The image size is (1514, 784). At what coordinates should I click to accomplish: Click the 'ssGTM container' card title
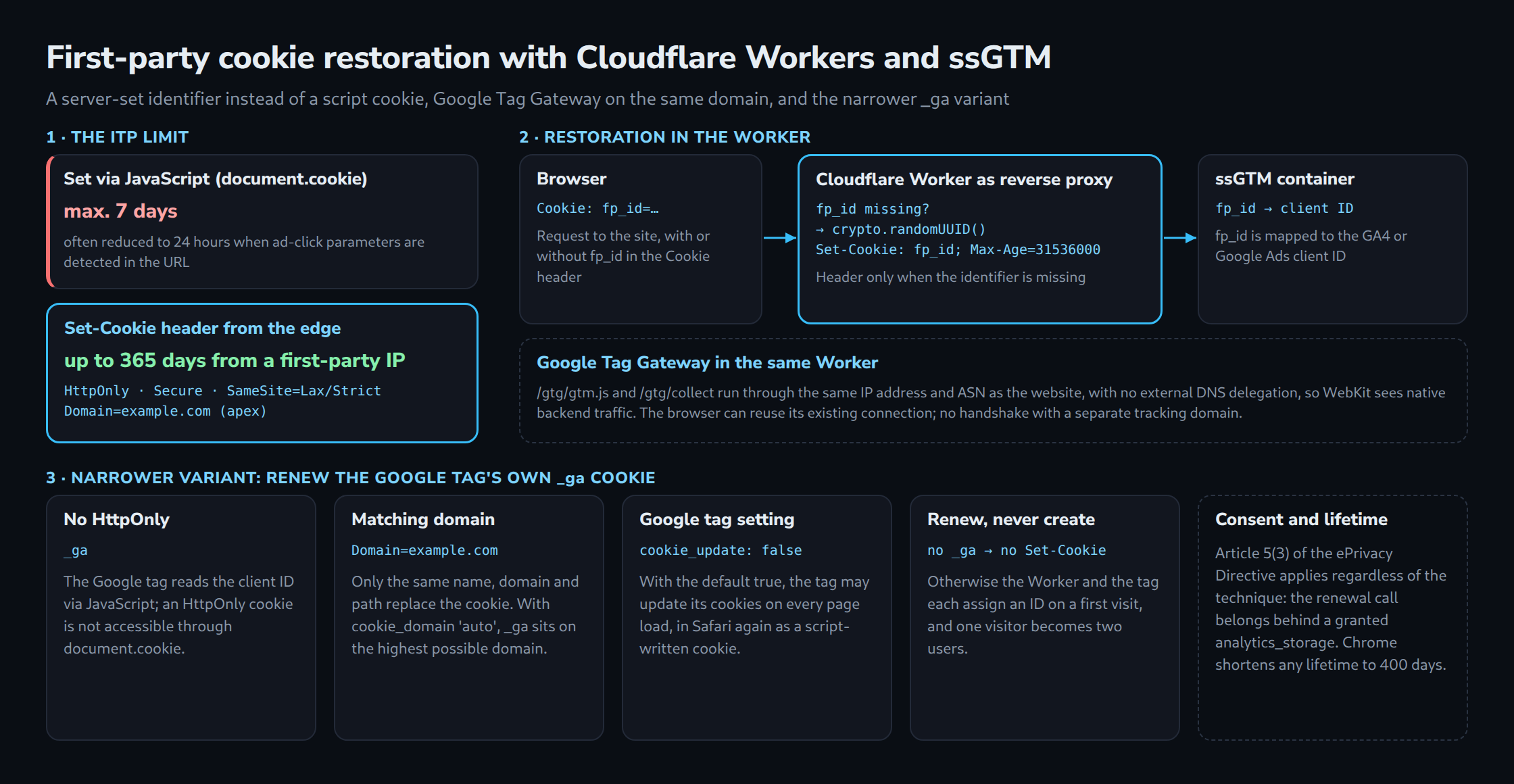pyautogui.click(x=1285, y=178)
